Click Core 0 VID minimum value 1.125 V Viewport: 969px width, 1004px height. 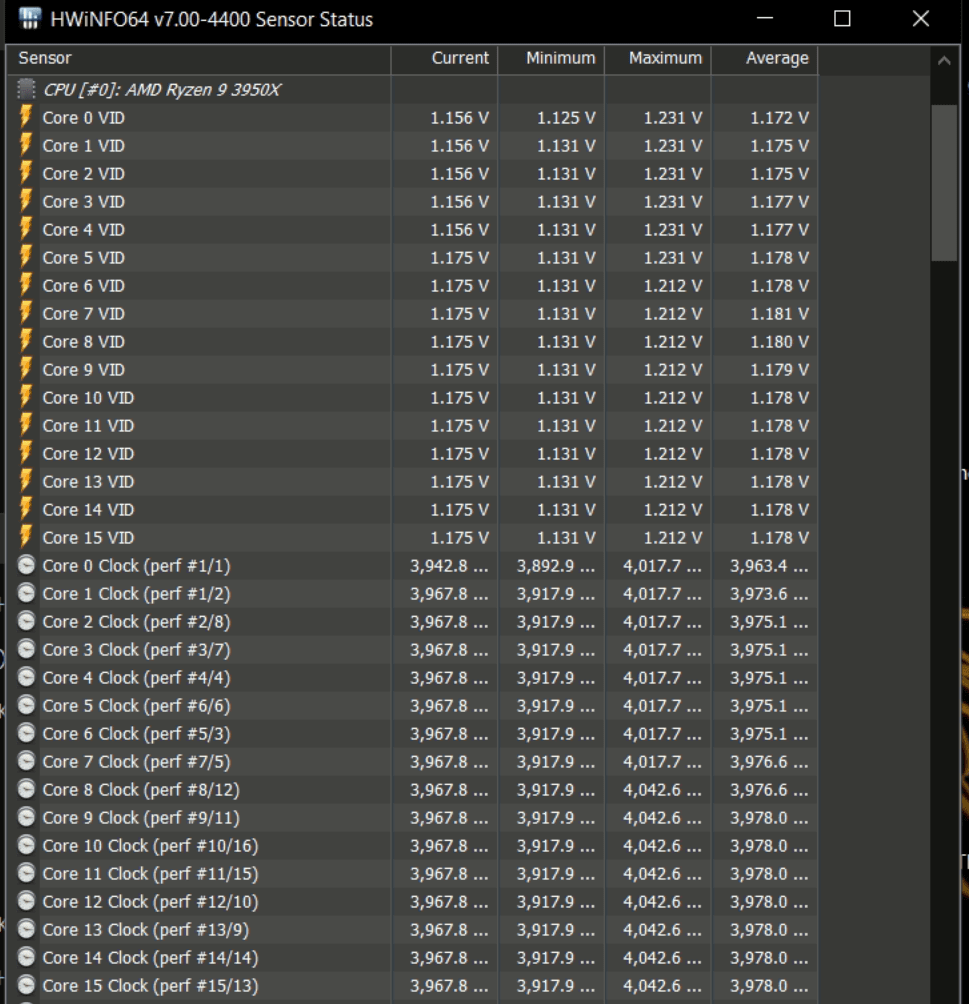566,118
